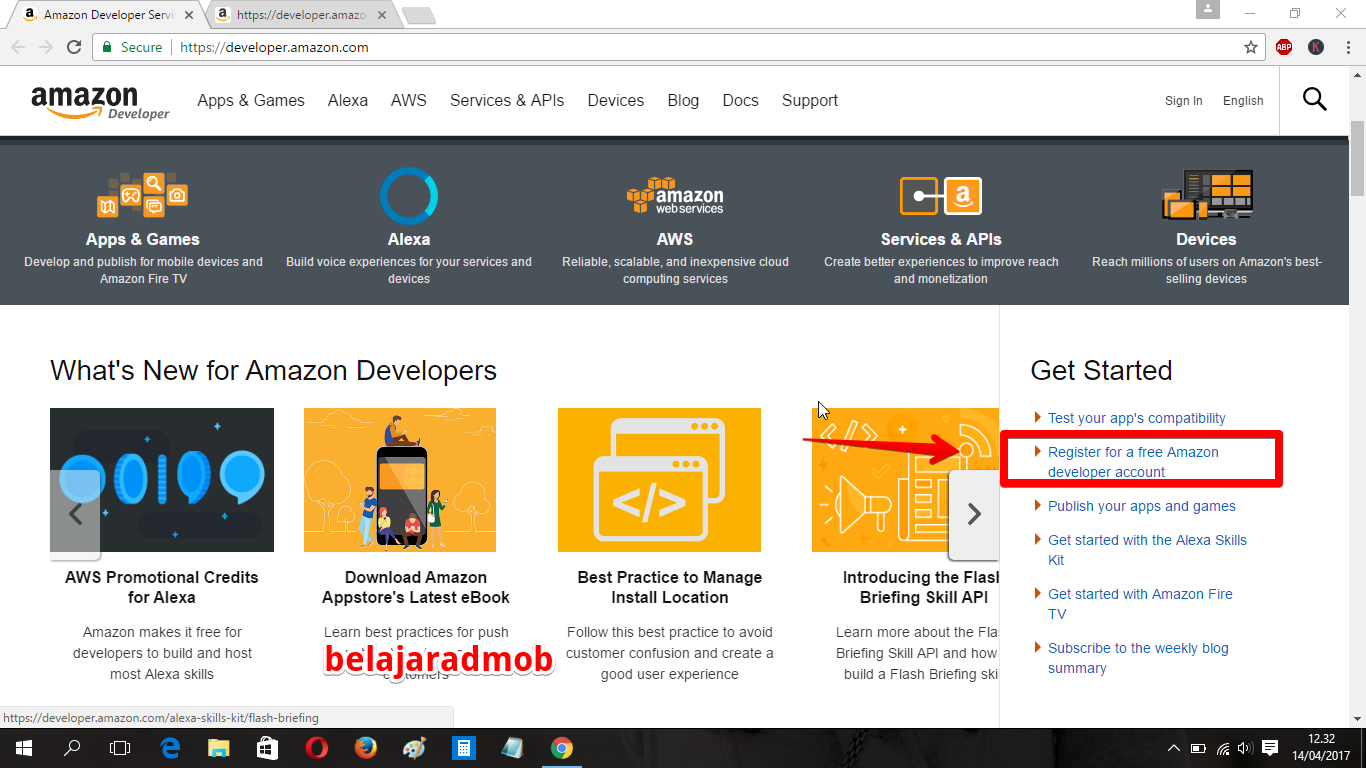Click the Alexa ring icon

pos(409,195)
